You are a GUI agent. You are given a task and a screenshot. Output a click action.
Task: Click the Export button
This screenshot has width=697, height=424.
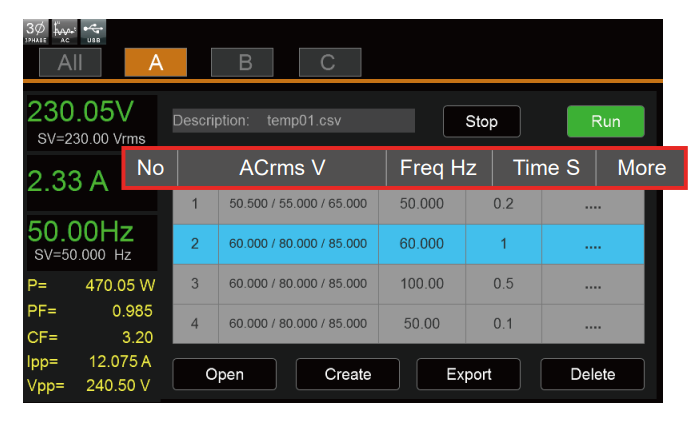coord(468,374)
